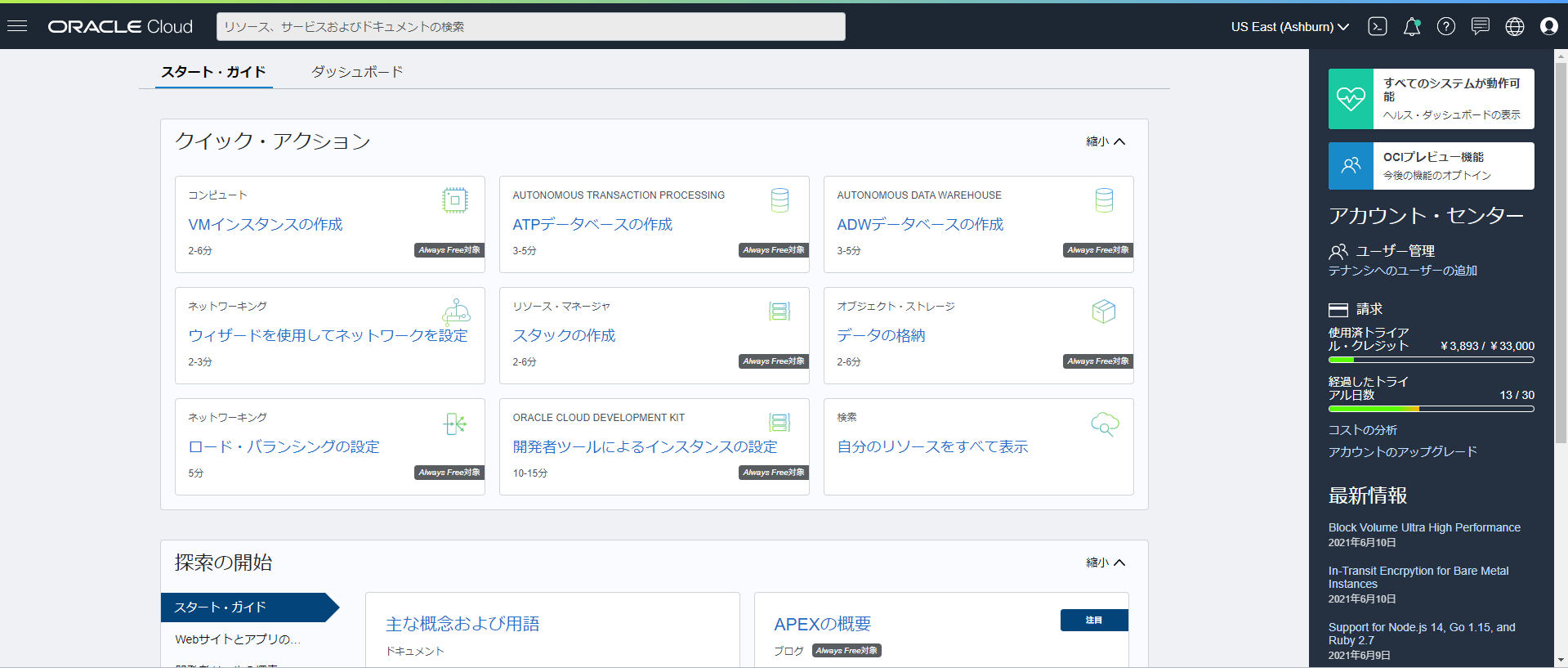The width and height of the screenshot is (1568, 668).
Task: Click the search resources input field
Action: pyautogui.click(x=530, y=27)
